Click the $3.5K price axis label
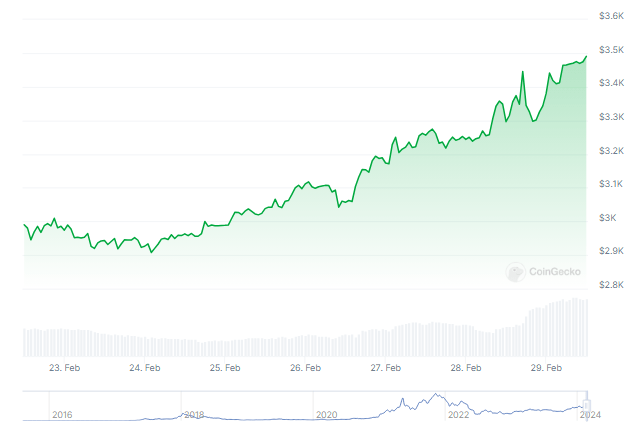Viewport: 642px width, 434px height. 612,50
